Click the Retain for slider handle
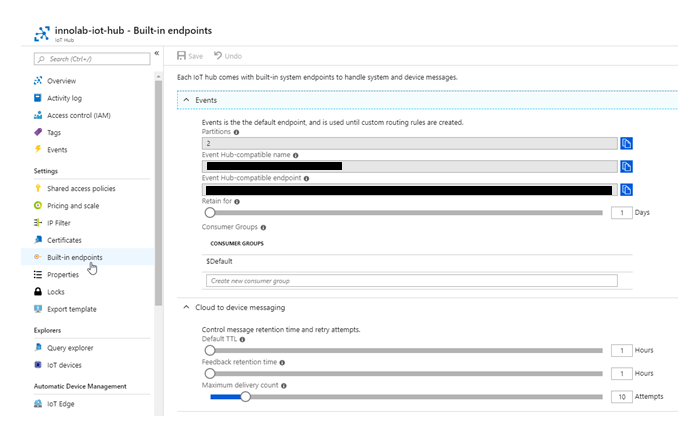This screenshot has height=438, width=700. 210,213
